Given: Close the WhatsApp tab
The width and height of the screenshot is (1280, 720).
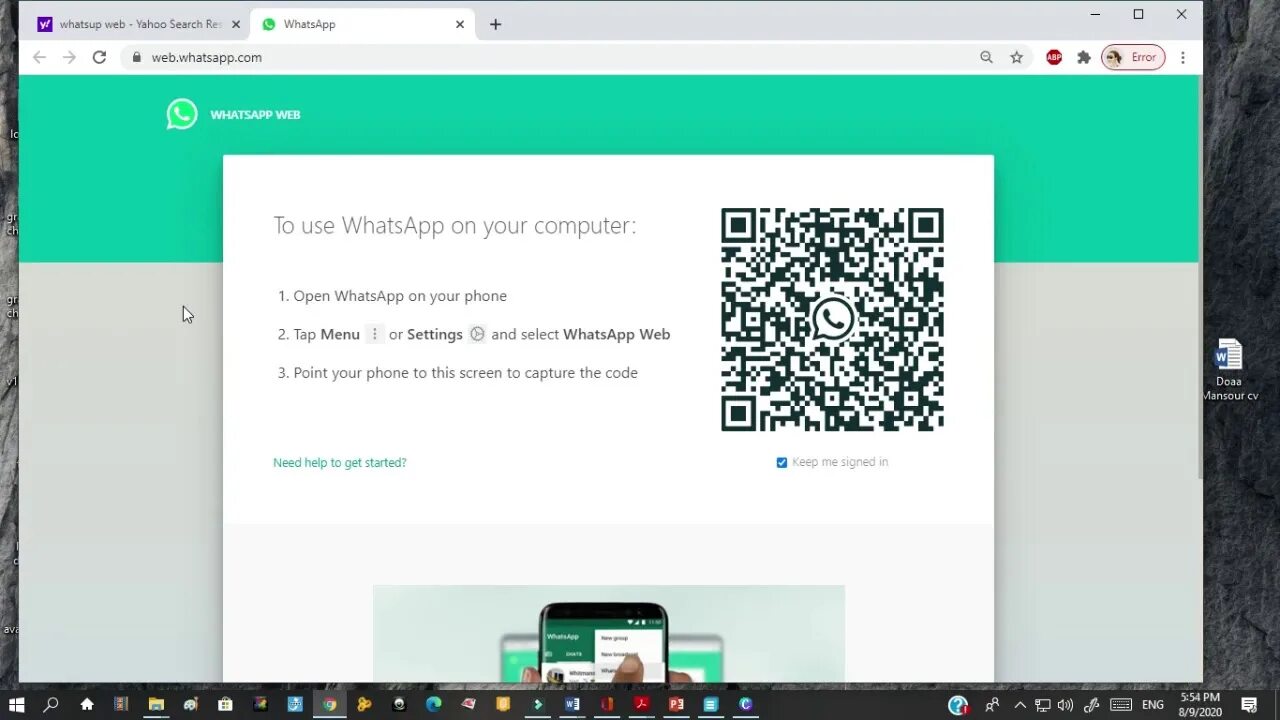Looking at the screenshot, I should tap(460, 24).
